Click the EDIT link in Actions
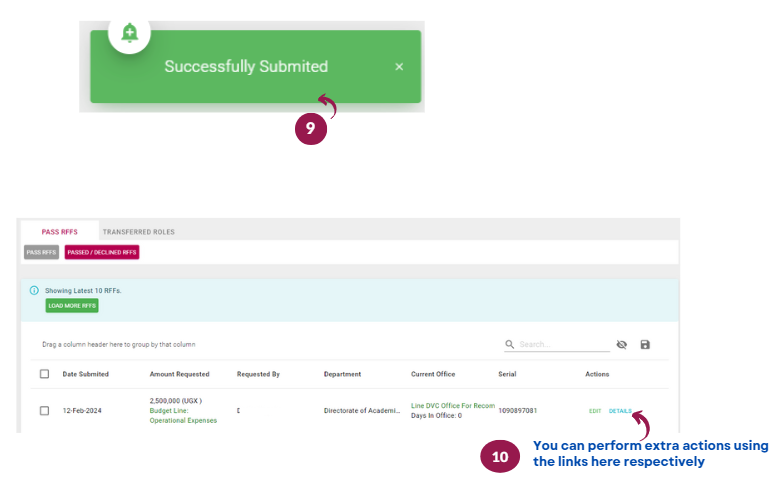The width and height of the screenshot is (772, 482). click(x=595, y=411)
